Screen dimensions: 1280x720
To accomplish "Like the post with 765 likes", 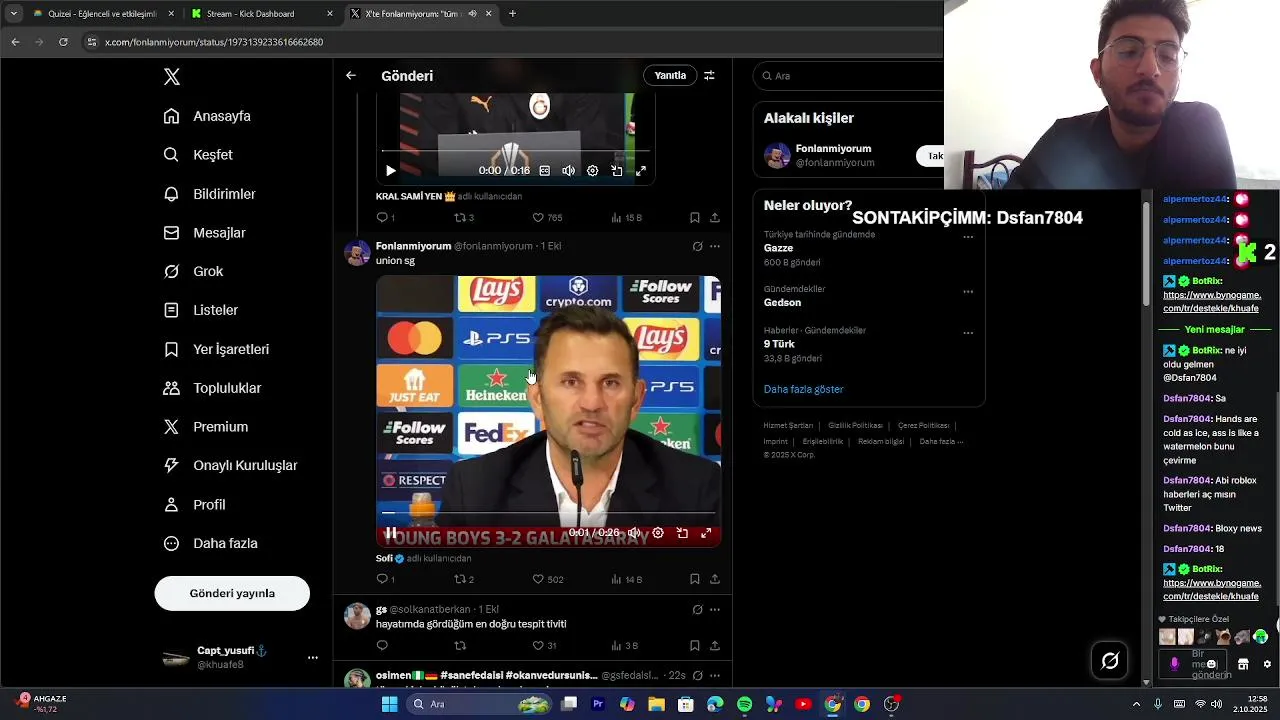I will point(547,218).
